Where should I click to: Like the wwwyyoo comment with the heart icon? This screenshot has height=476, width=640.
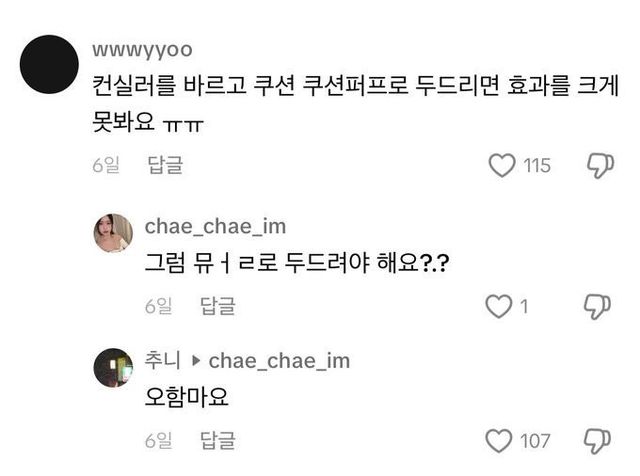[x=501, y=166]
